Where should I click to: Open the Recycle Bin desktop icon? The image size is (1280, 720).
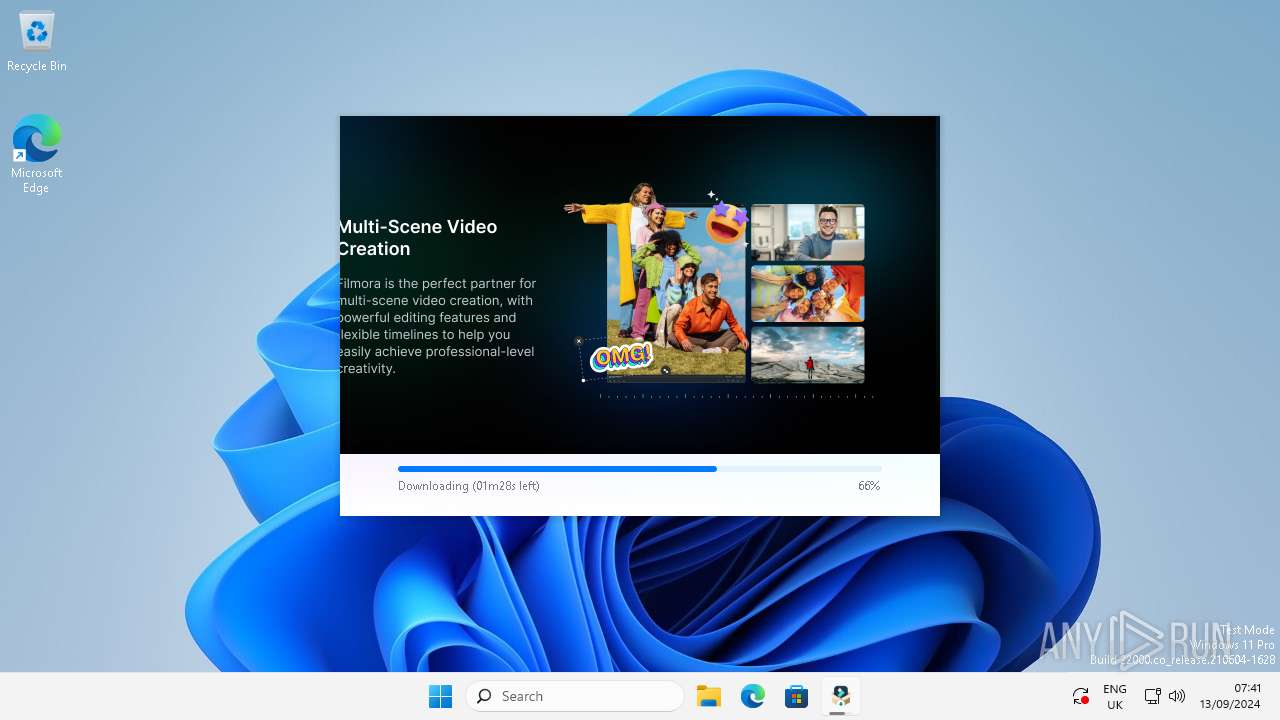37,42
